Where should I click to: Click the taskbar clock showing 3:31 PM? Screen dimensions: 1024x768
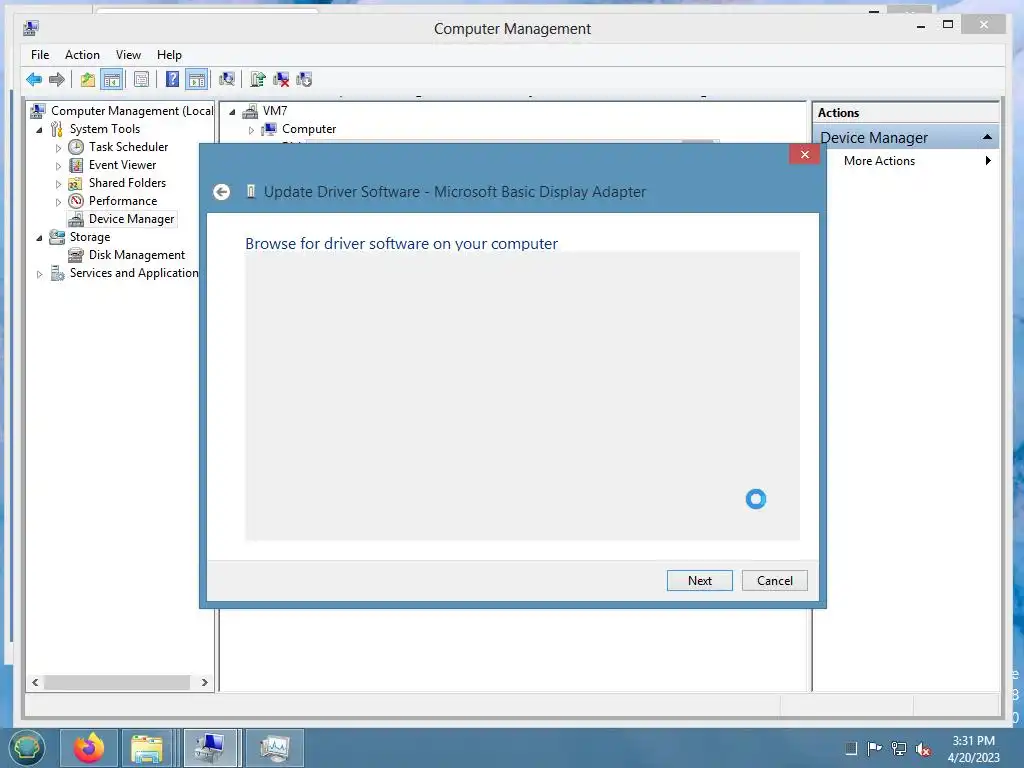click(x=973, y=748)
